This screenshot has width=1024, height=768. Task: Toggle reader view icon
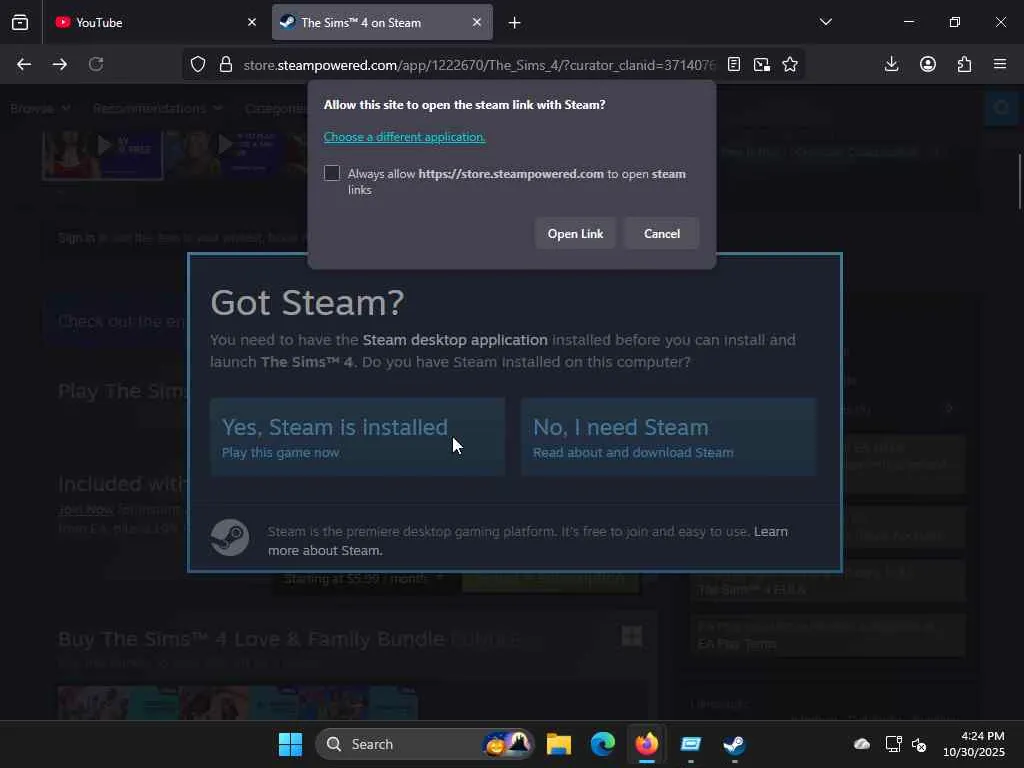click(x=734, y=64)
